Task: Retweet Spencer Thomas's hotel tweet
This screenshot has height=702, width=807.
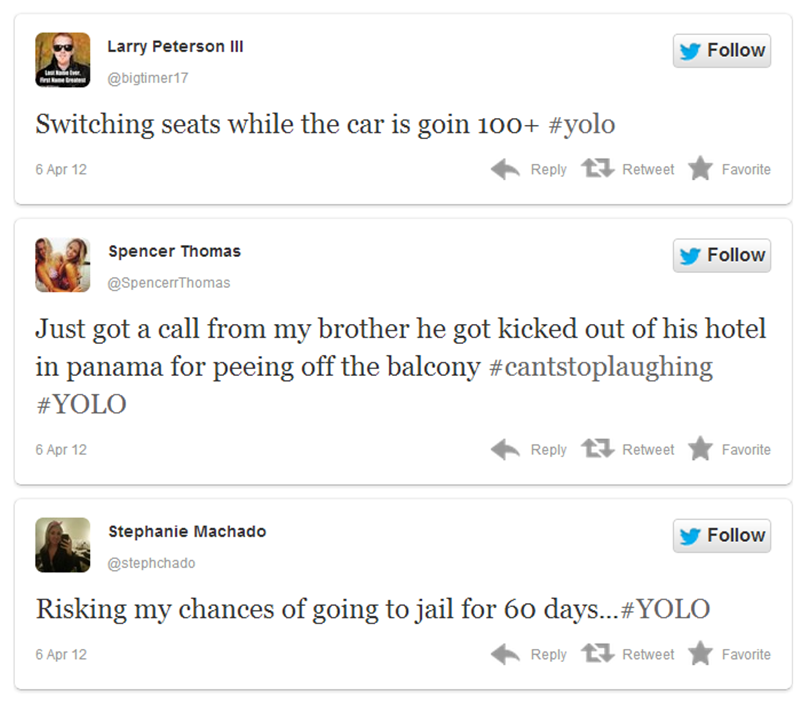Action: click(x=628, y=450)
